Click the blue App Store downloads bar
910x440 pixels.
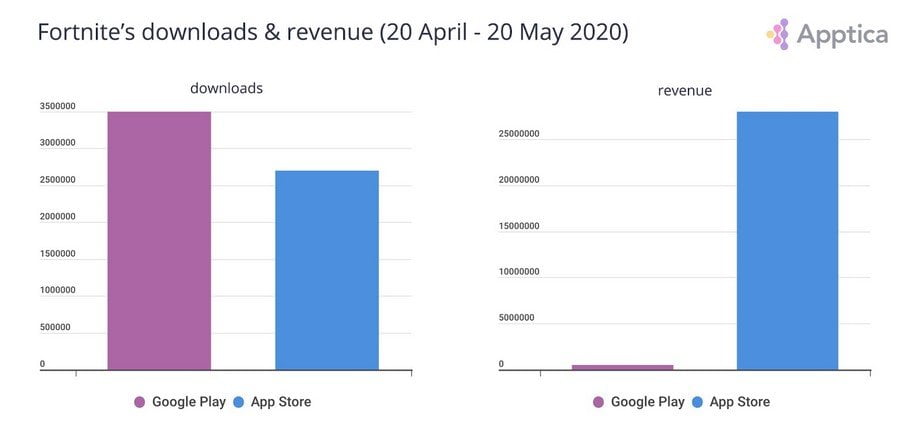[x=327, y=270]
